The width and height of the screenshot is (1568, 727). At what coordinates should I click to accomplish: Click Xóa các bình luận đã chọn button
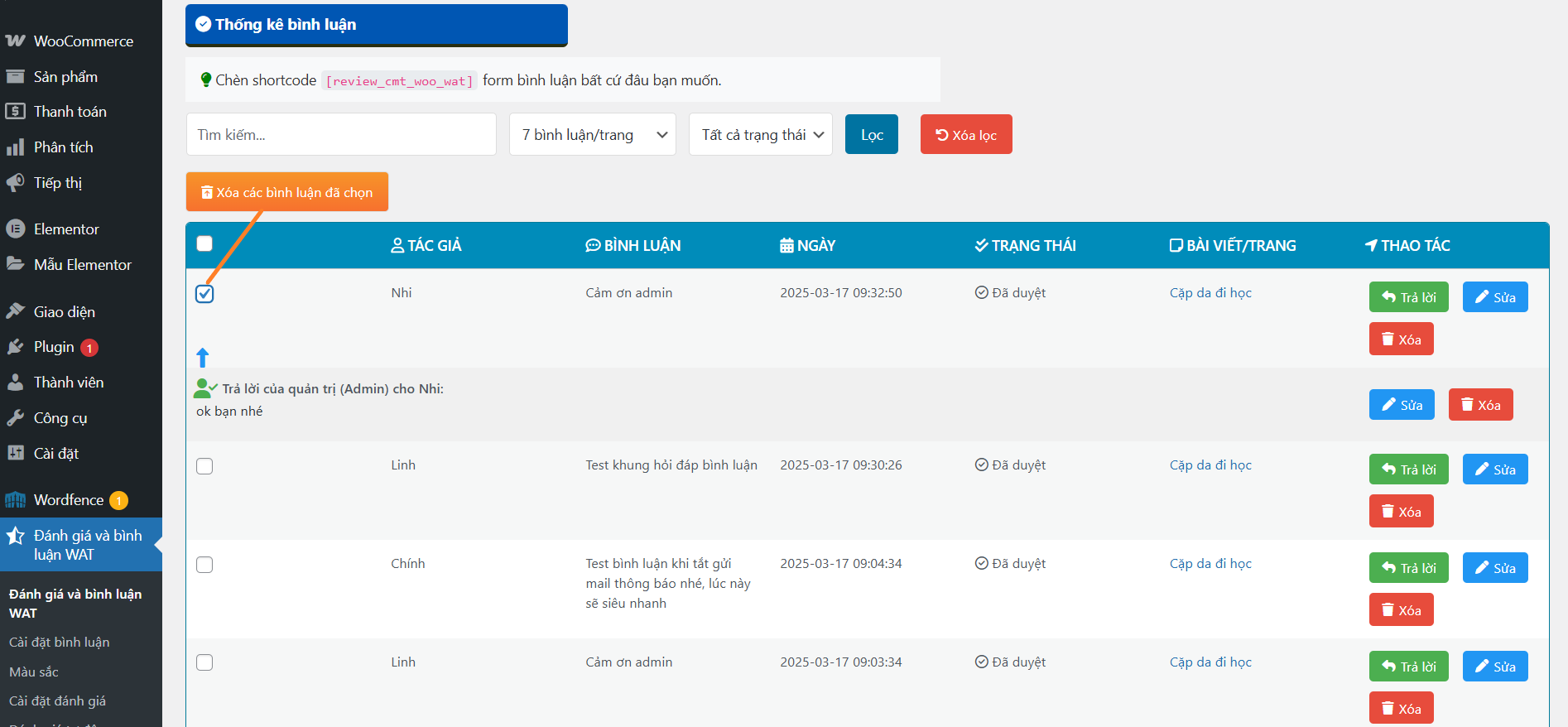click(286, 192)
